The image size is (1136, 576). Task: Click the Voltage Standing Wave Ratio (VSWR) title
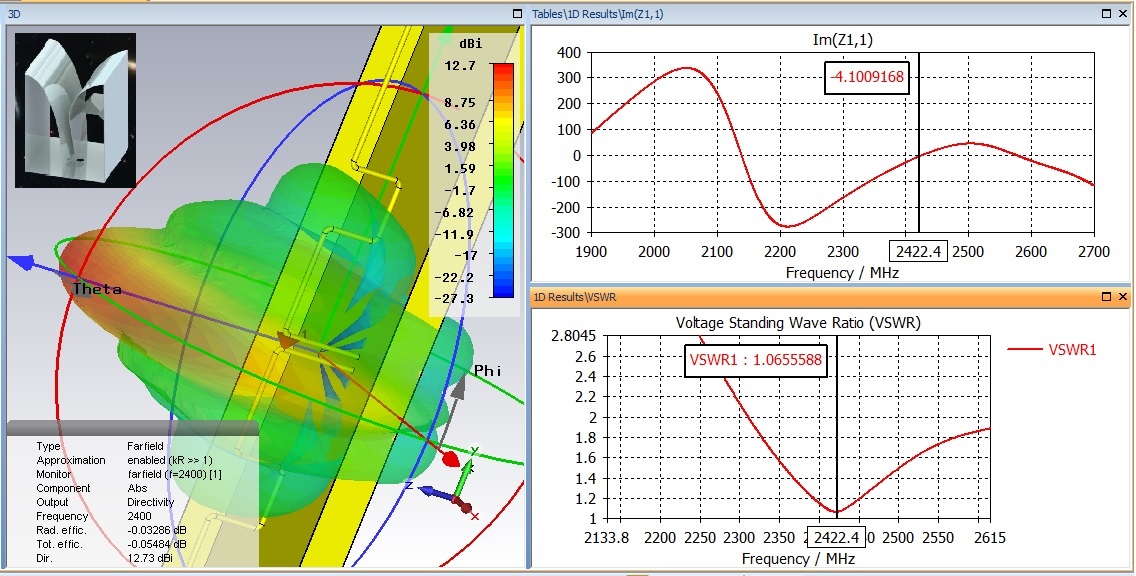(798, 323)
